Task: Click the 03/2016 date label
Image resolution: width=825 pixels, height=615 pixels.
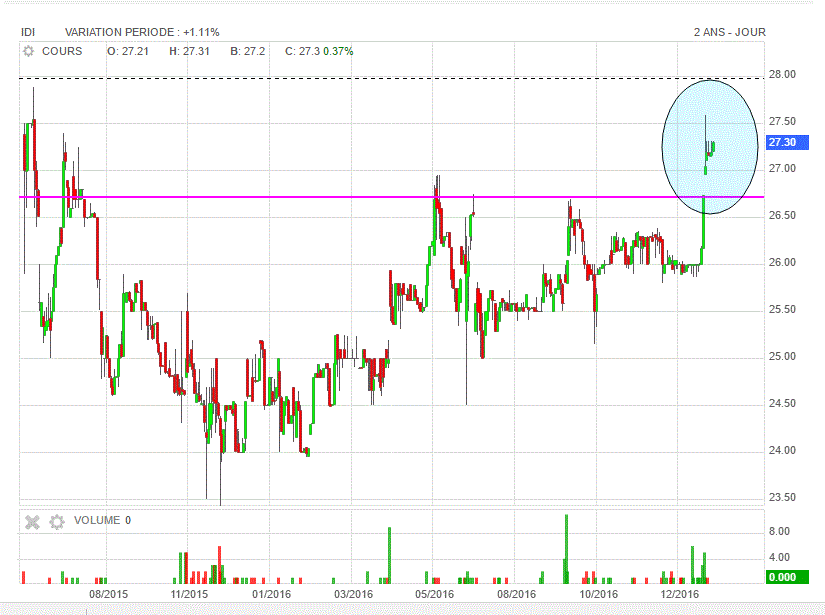Action: click(354, 594)
